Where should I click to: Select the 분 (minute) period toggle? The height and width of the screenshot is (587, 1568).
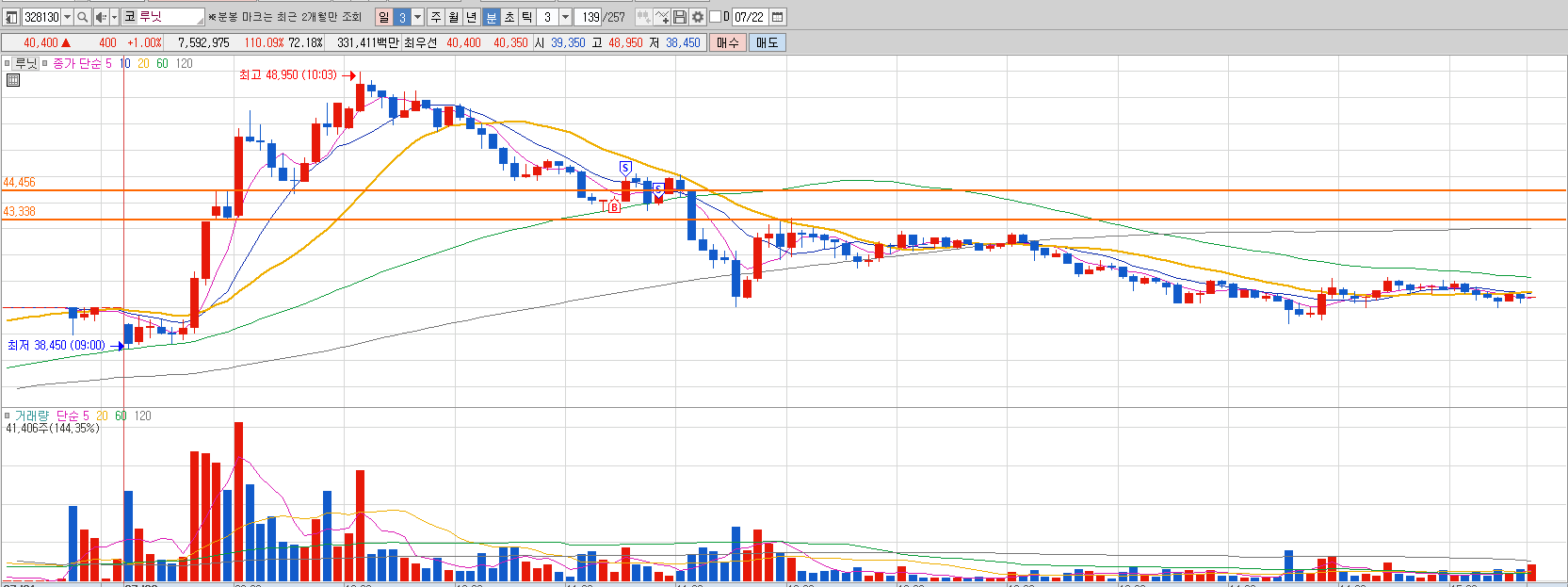pyautogui.click(x=491, y=17)
